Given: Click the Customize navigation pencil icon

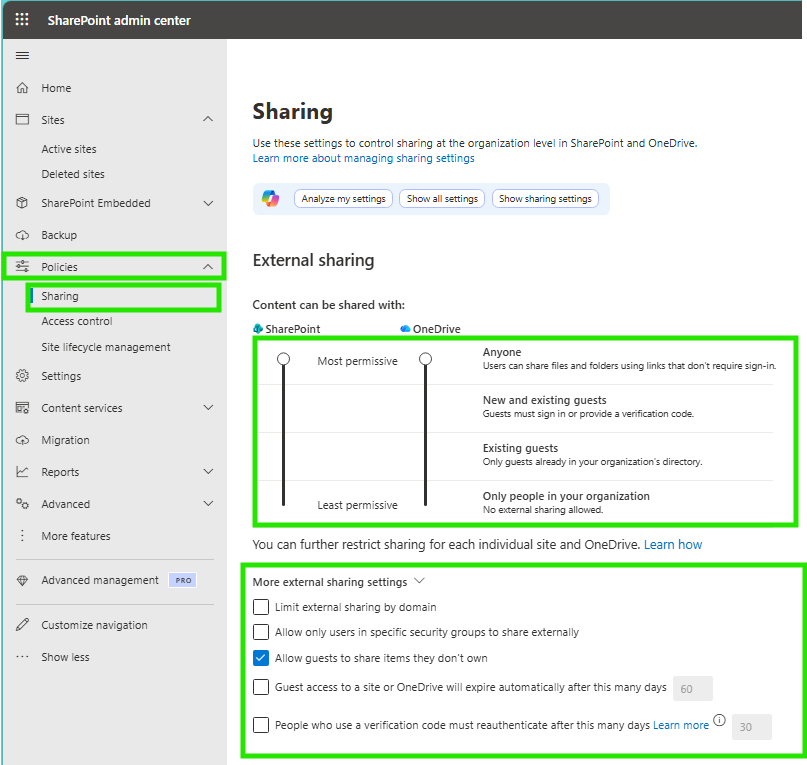Looking at the screenshot, I should coord(22,624).
